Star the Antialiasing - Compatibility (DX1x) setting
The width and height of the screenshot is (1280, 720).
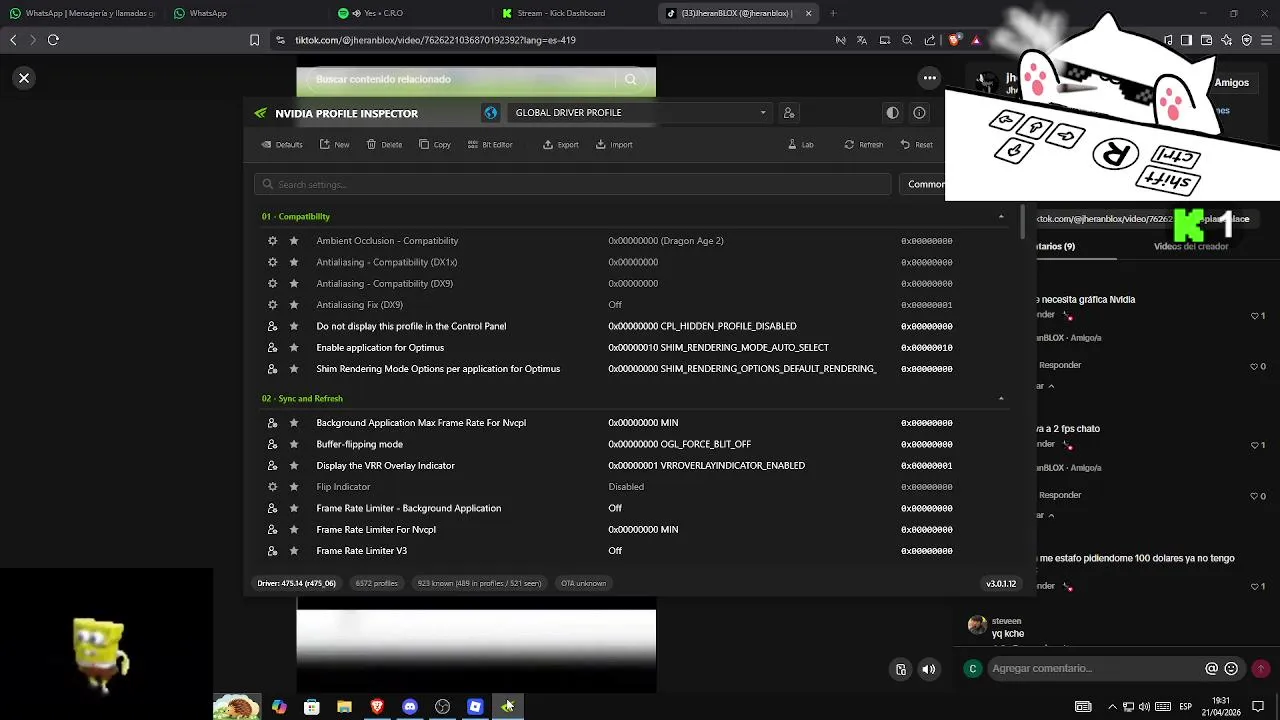294,262
